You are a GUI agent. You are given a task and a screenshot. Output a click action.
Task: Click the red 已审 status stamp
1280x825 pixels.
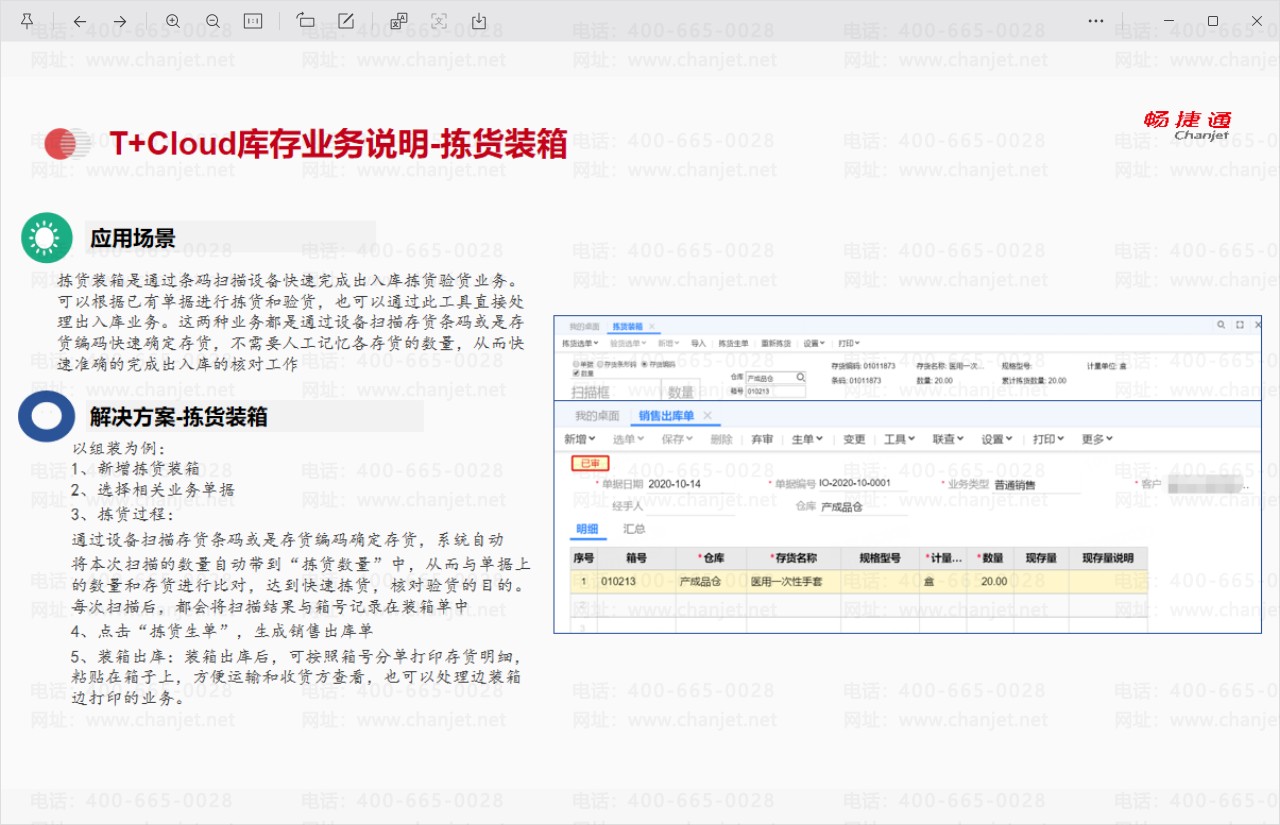point(590,463)
